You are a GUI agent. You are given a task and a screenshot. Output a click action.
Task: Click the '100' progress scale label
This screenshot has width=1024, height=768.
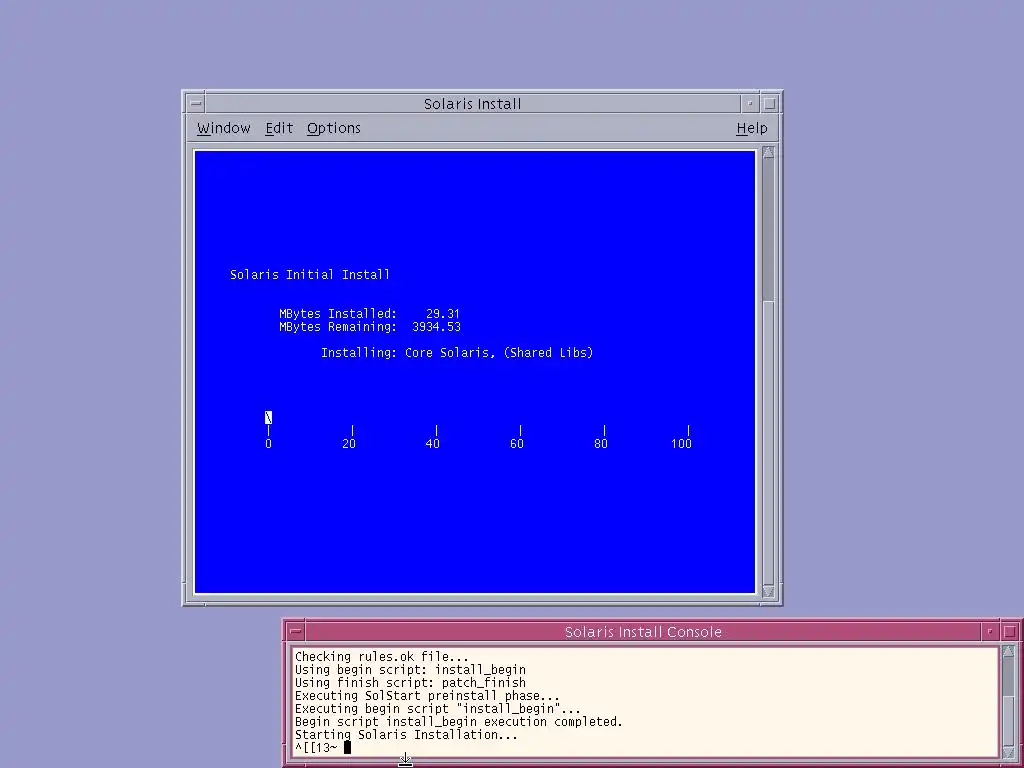[x=681, y=443]
